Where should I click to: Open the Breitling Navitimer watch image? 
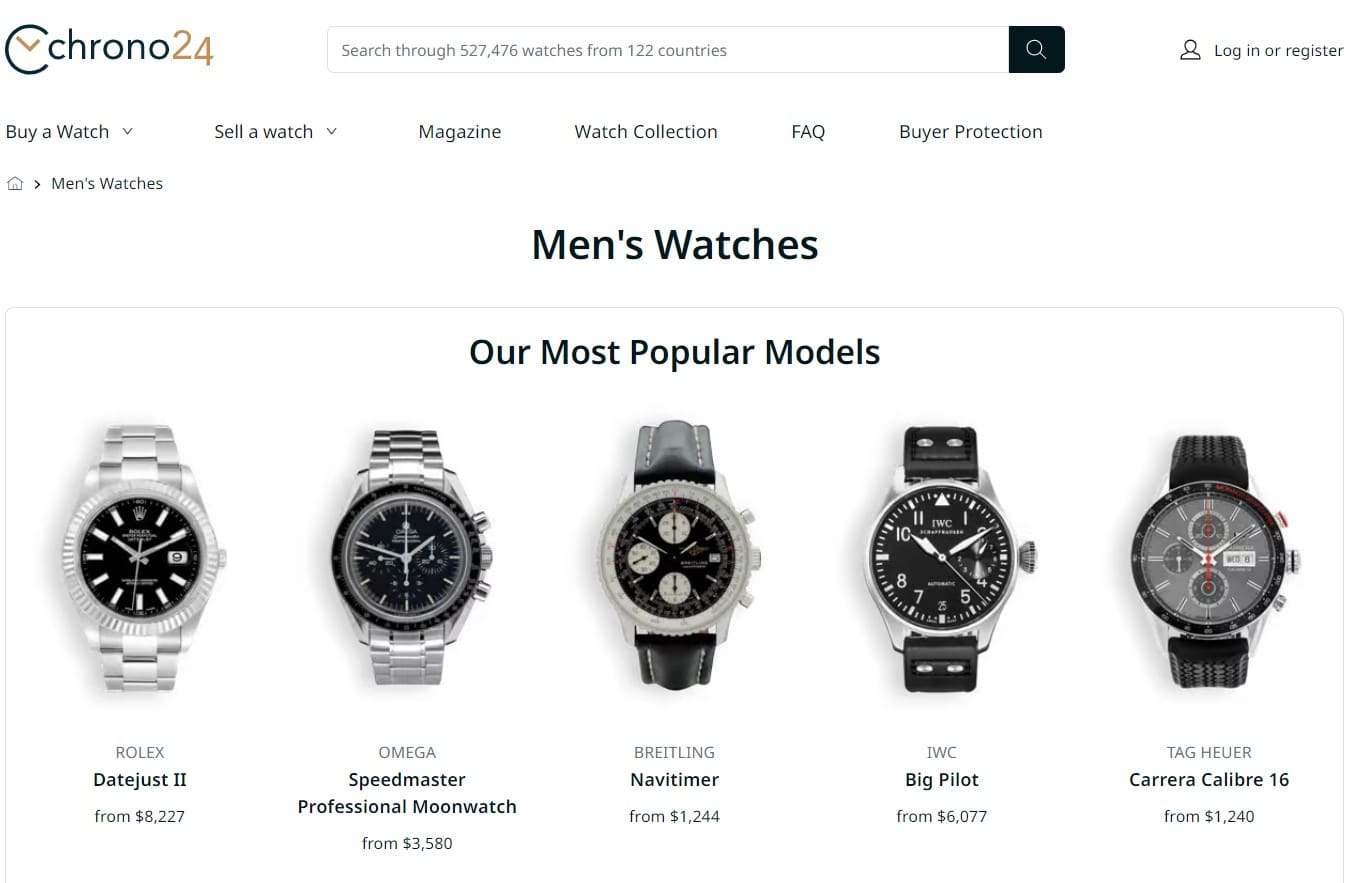click(675, 558)
